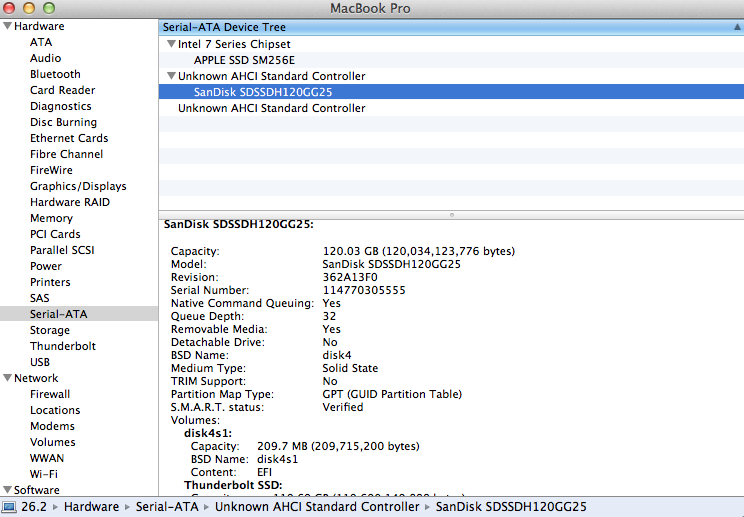Click the revision value 362A13F0
Image resolution: width=744 pixels, height=517 pixels.
(x=350, y=277)
